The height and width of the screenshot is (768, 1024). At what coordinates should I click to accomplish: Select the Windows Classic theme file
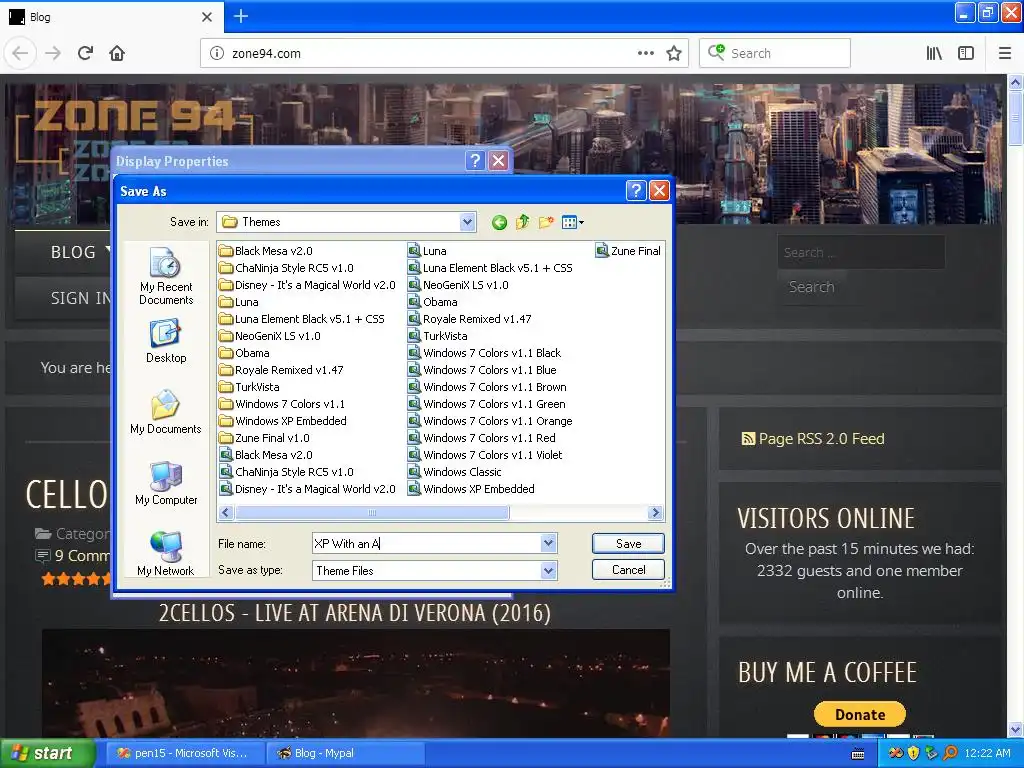point(455,472)
